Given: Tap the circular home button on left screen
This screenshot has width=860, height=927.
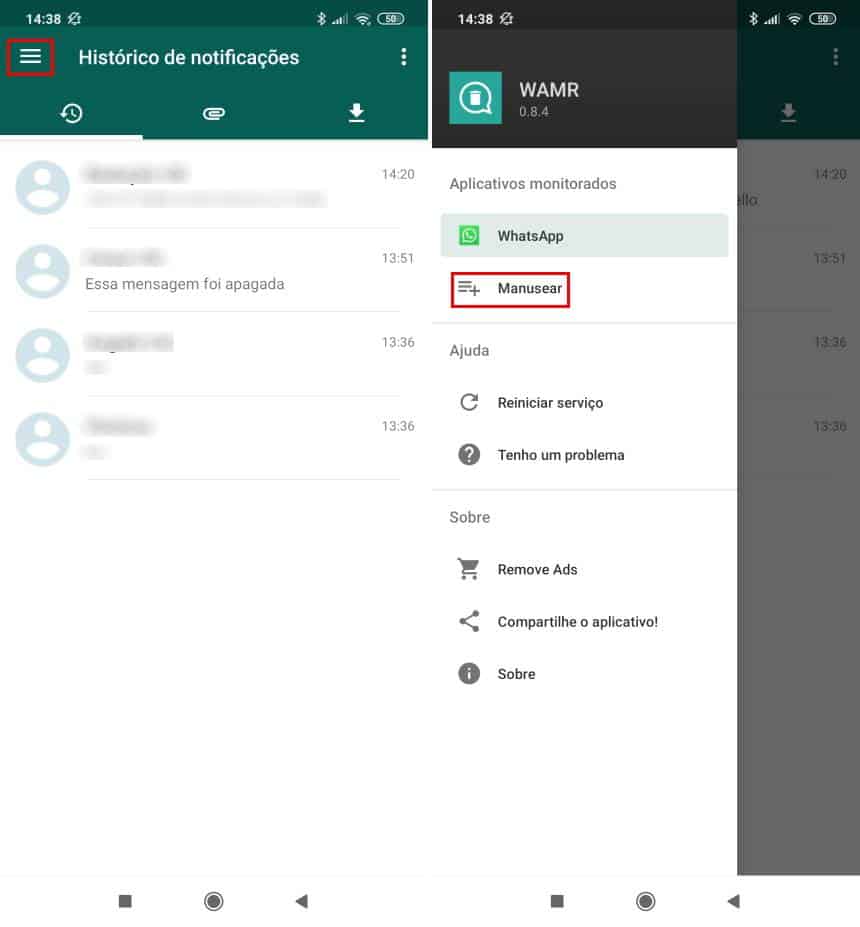Looking at the screenshot, I should point(213,901).
